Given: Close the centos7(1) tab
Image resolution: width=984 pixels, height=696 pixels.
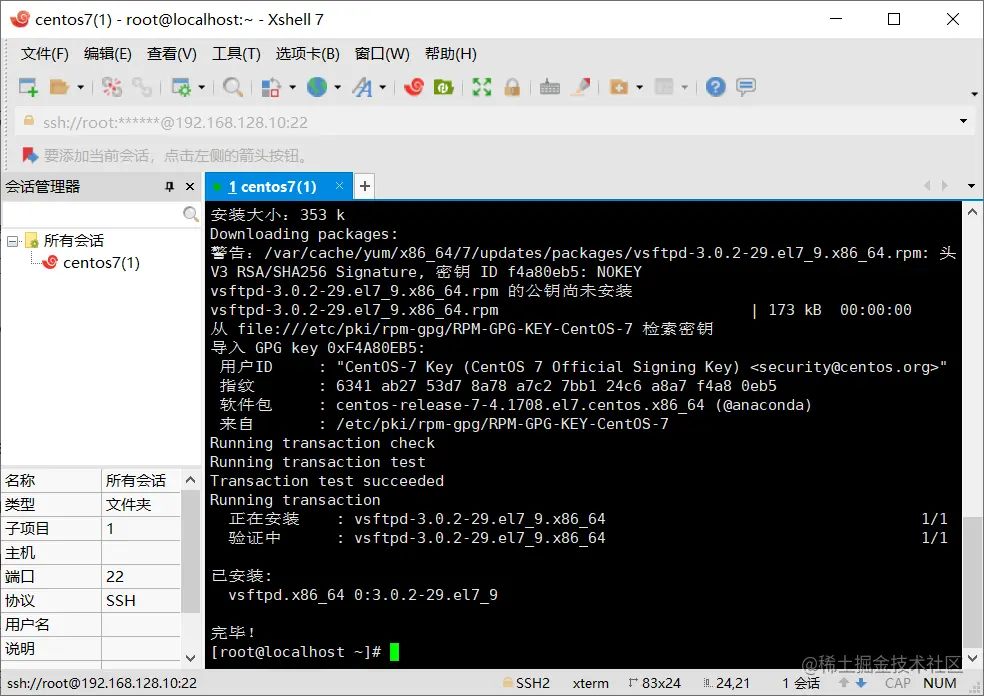Looking at the screenshot, I should [340, 186].
